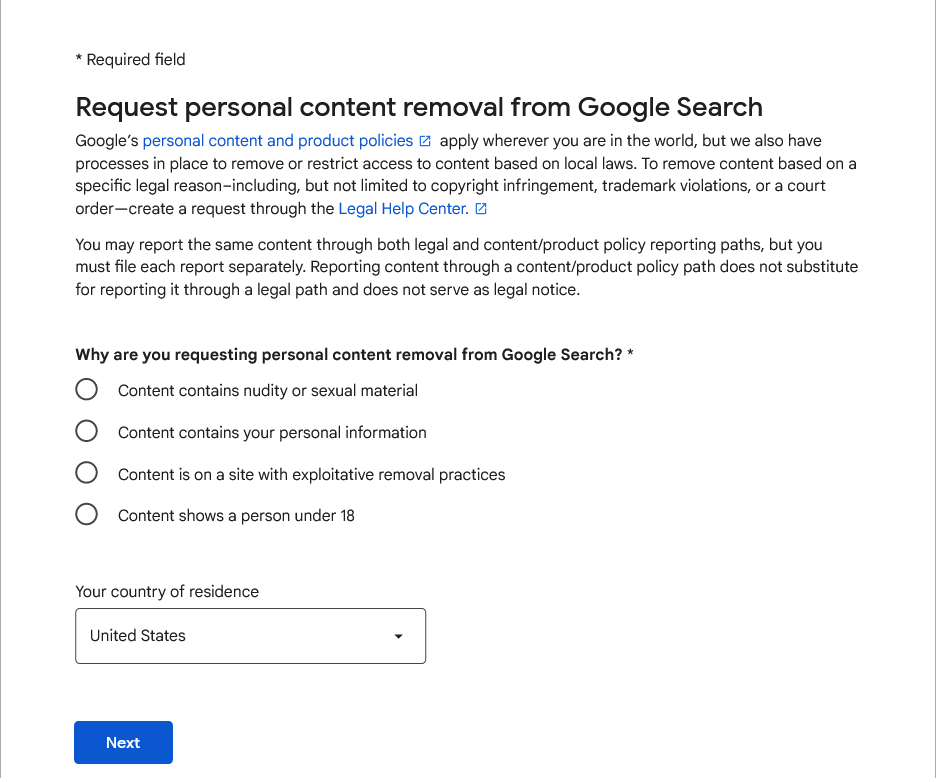Screen dimensions: 941x782
Task: Toggle the under-18 content radio button
Action: (86, 514)
